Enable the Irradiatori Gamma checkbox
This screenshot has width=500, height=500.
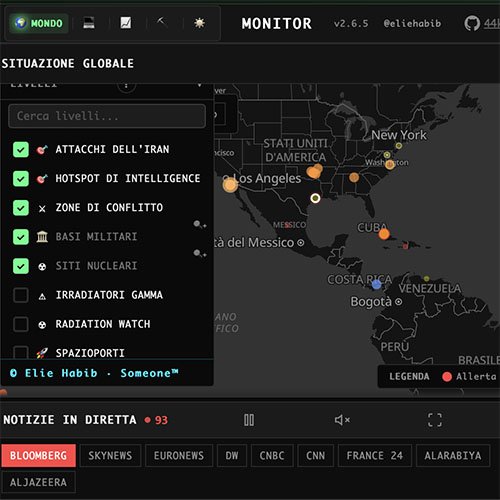point(21,295)
